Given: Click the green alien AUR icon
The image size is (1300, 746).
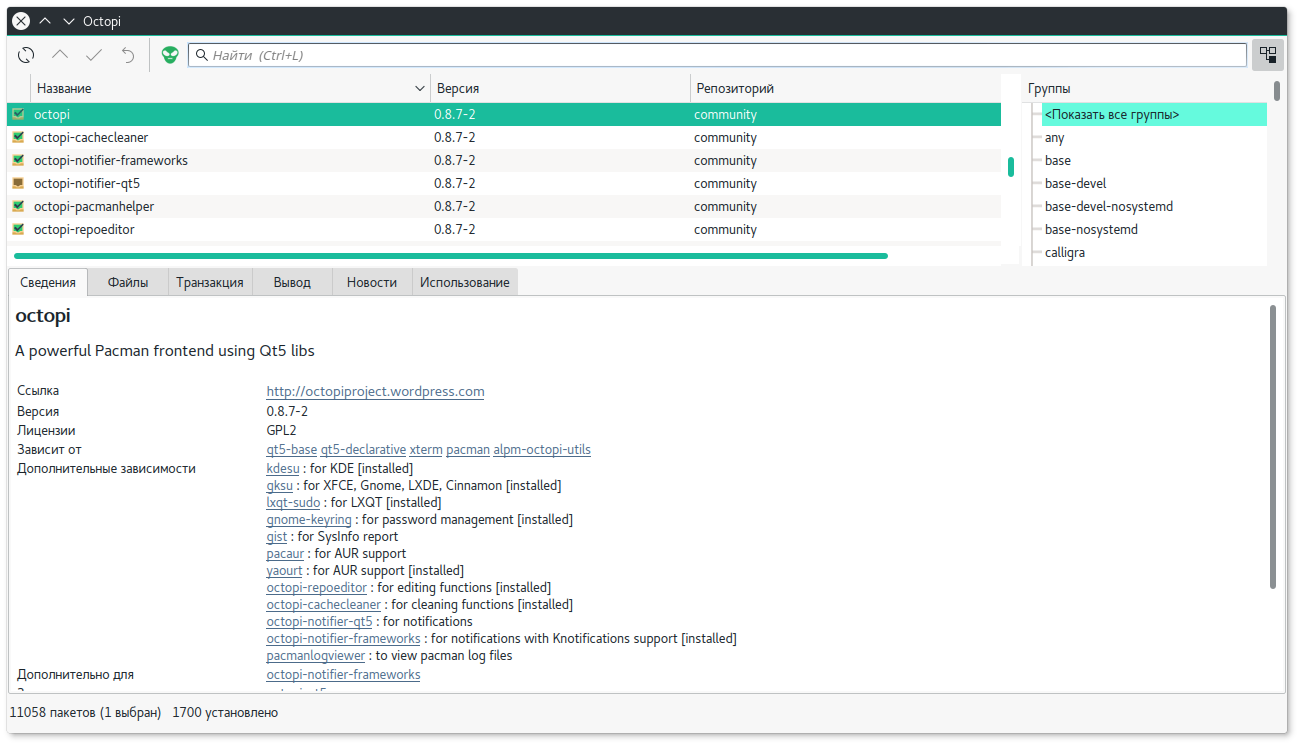Looking at the screenshot, I should tap(171, 55).
